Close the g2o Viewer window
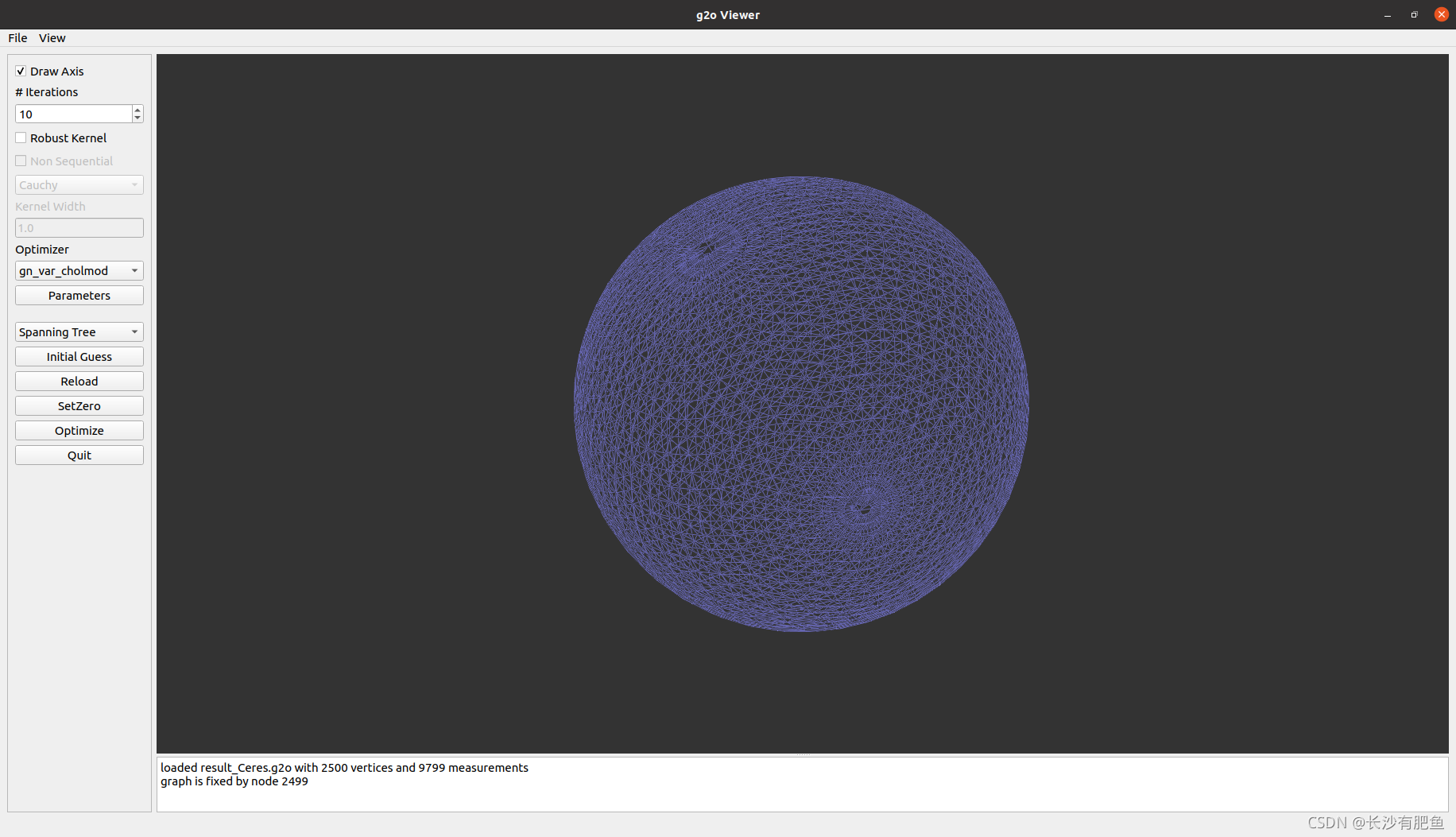1456x837 pixels. (x=1441, y=14)
